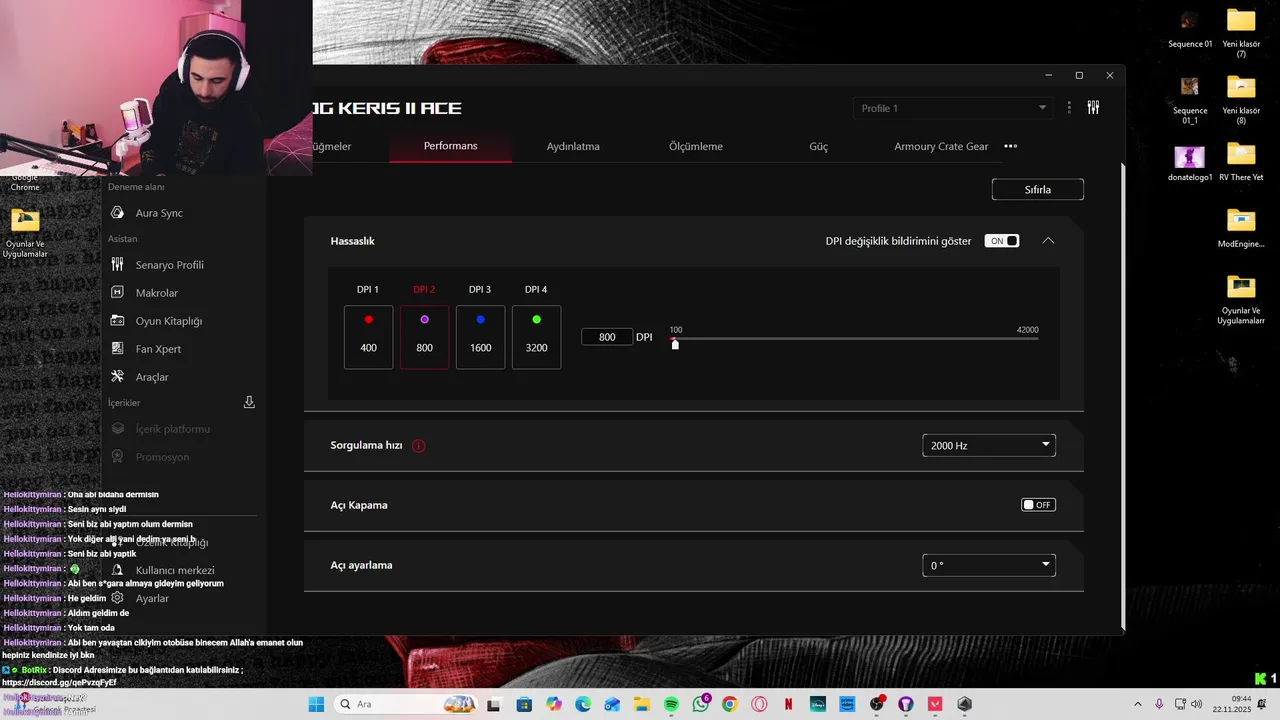This screenshot has width=1280, height=720.
Task: Click the microphone icon in system tray
Action: click(1159, 704)
